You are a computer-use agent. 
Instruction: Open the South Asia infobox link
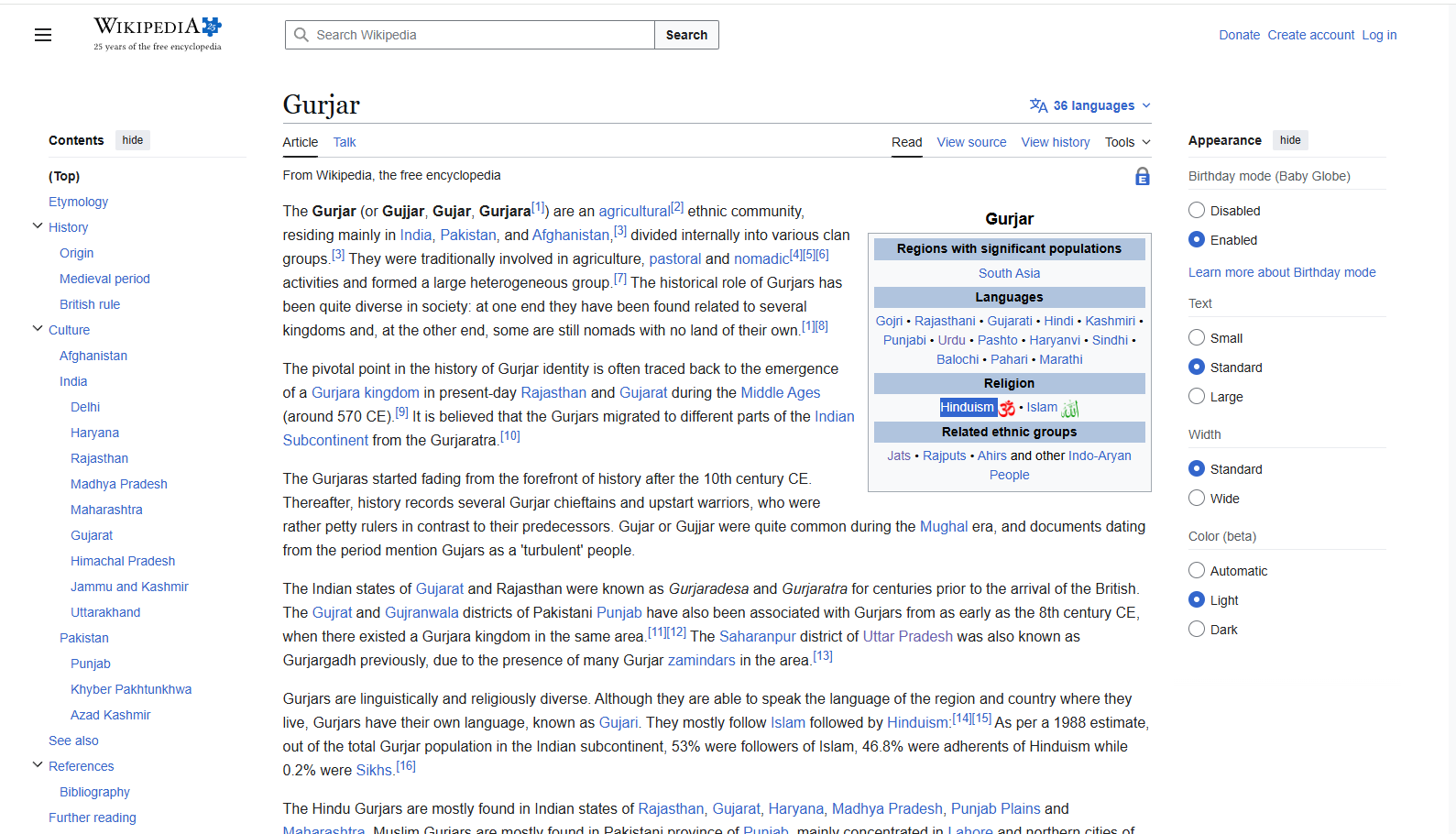click(x=1009, y=273)
